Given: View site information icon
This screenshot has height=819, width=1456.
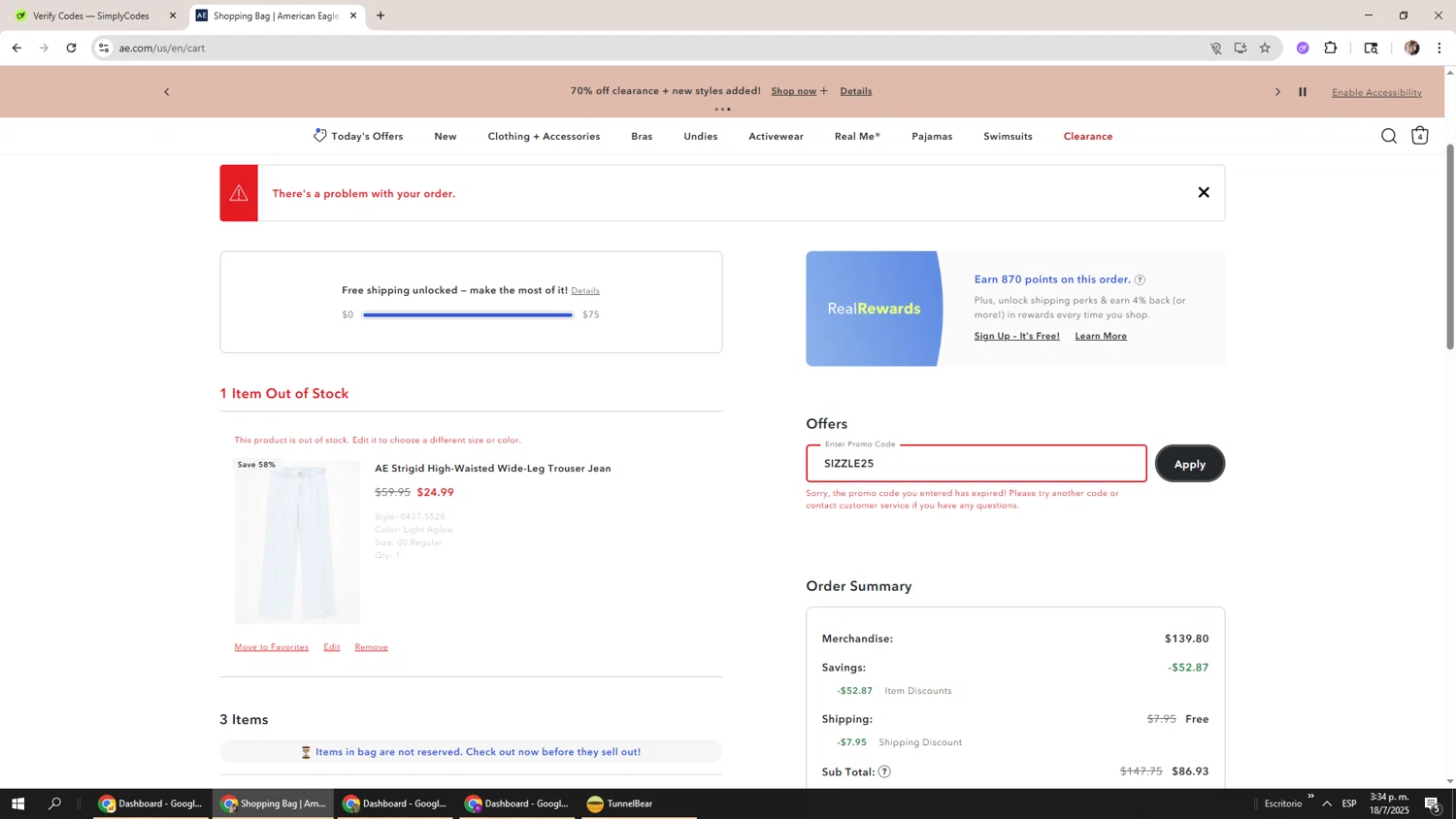Looking at the screenshot, I should click(x=104, y=48).
